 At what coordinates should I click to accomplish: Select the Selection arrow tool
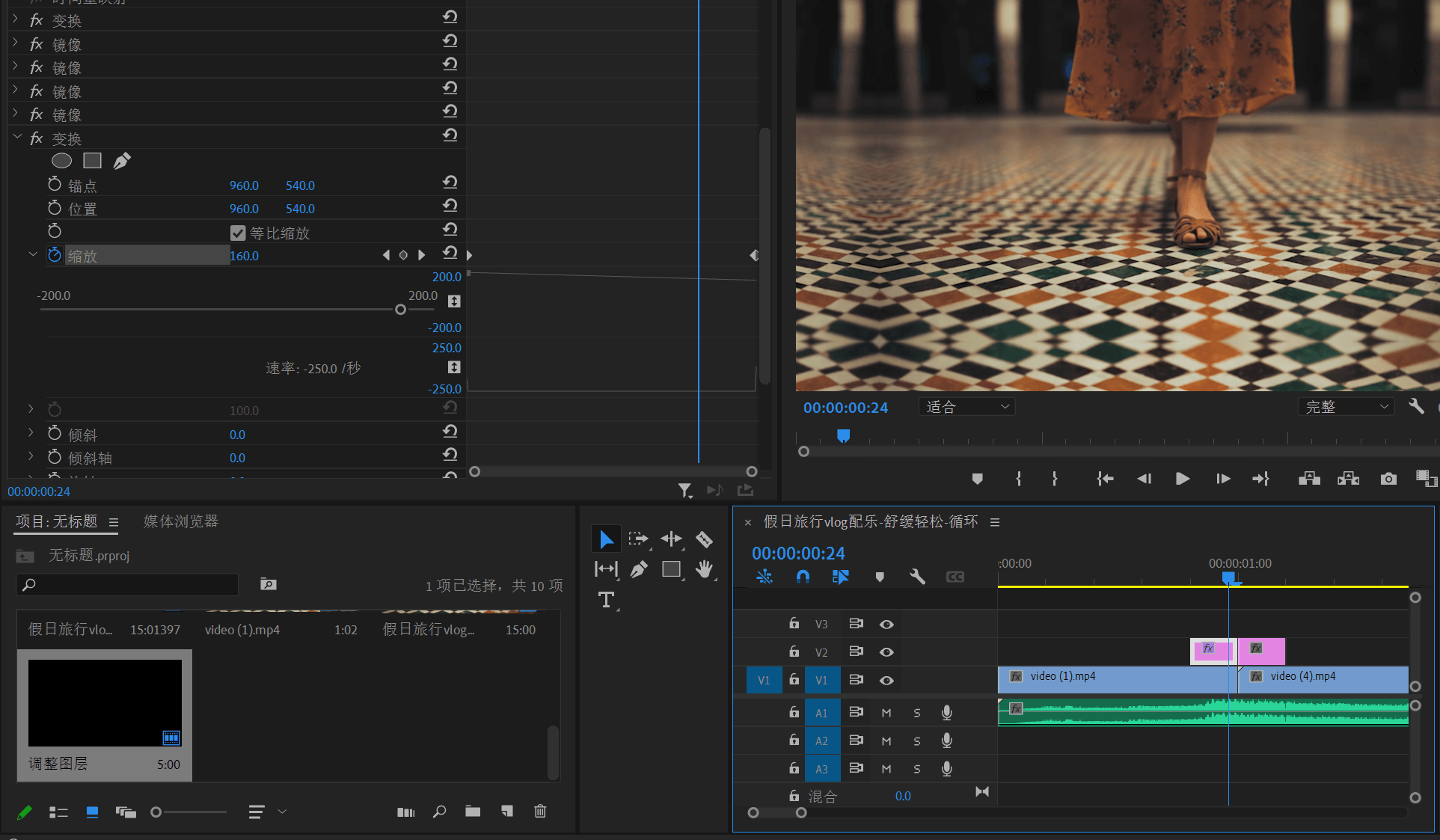[606, 539]
